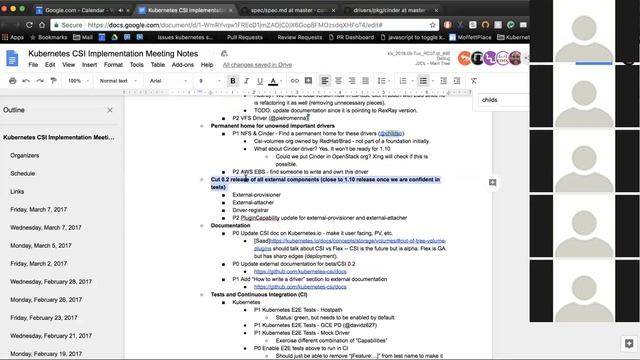This screenshot has height=360, width=640.
Task: Add a comment using toolbar icon
Action: pyautogui.click(x=308, y=81)
